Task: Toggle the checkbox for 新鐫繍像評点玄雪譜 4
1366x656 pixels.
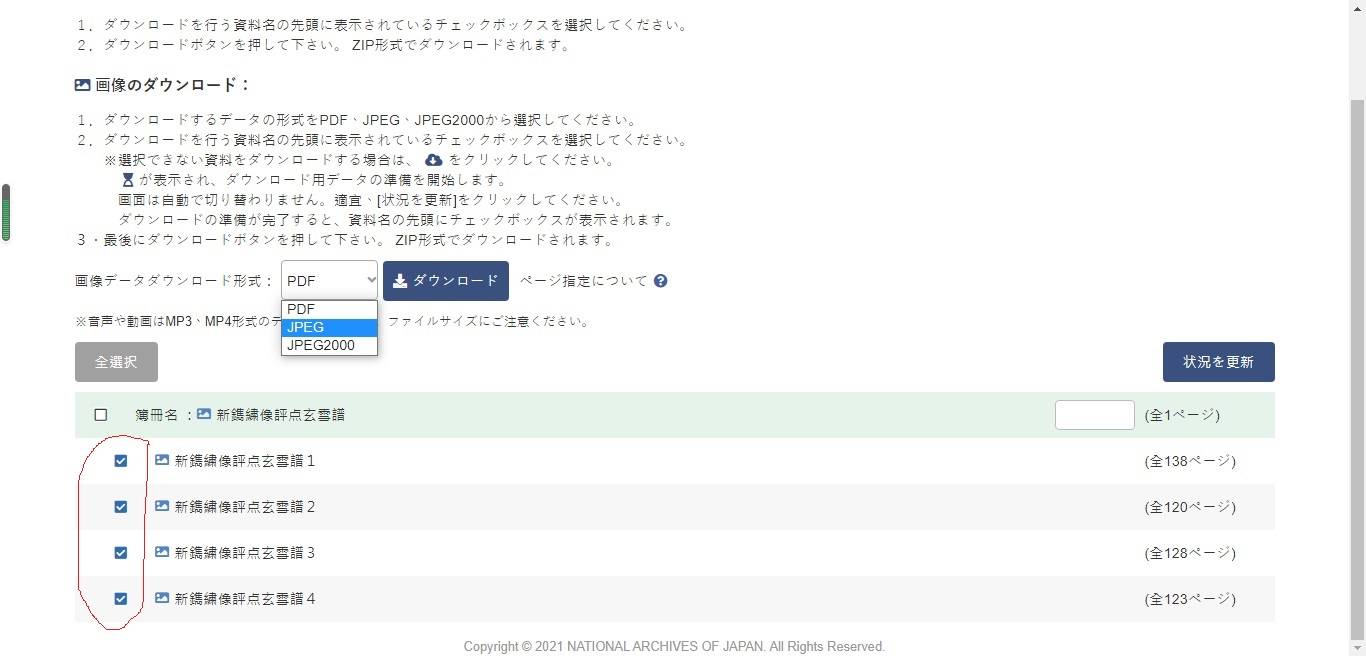Action: 121,599
